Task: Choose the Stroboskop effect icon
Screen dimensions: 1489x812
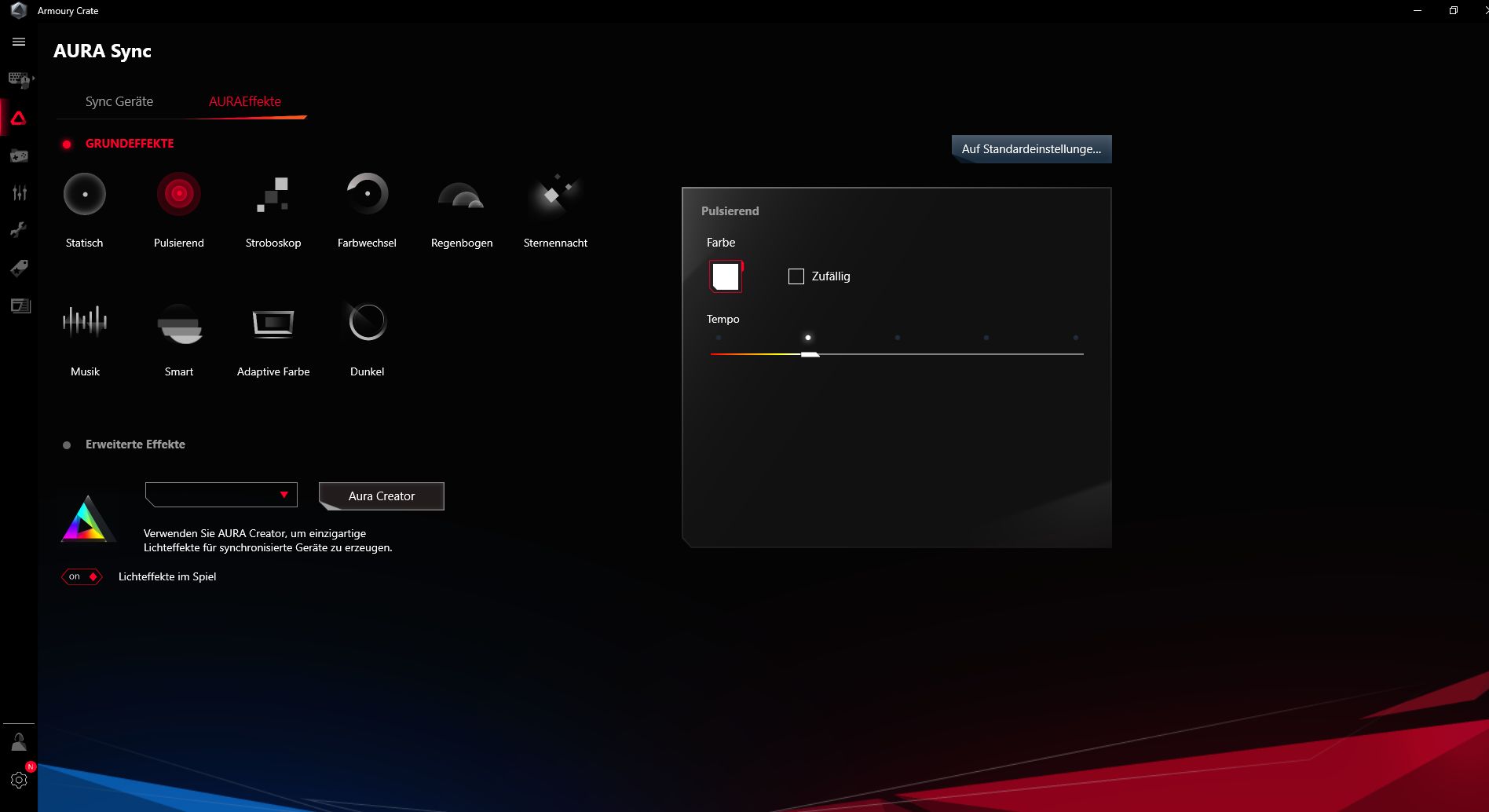Action: pos(273,194)
